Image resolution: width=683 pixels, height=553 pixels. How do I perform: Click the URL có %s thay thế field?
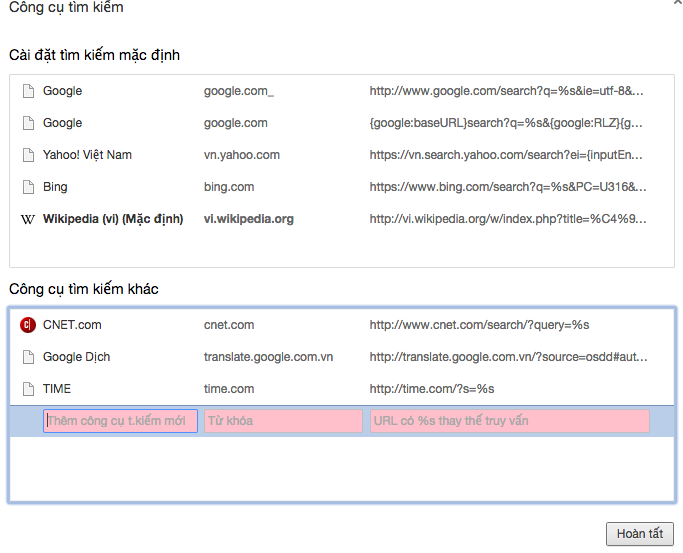509,421
